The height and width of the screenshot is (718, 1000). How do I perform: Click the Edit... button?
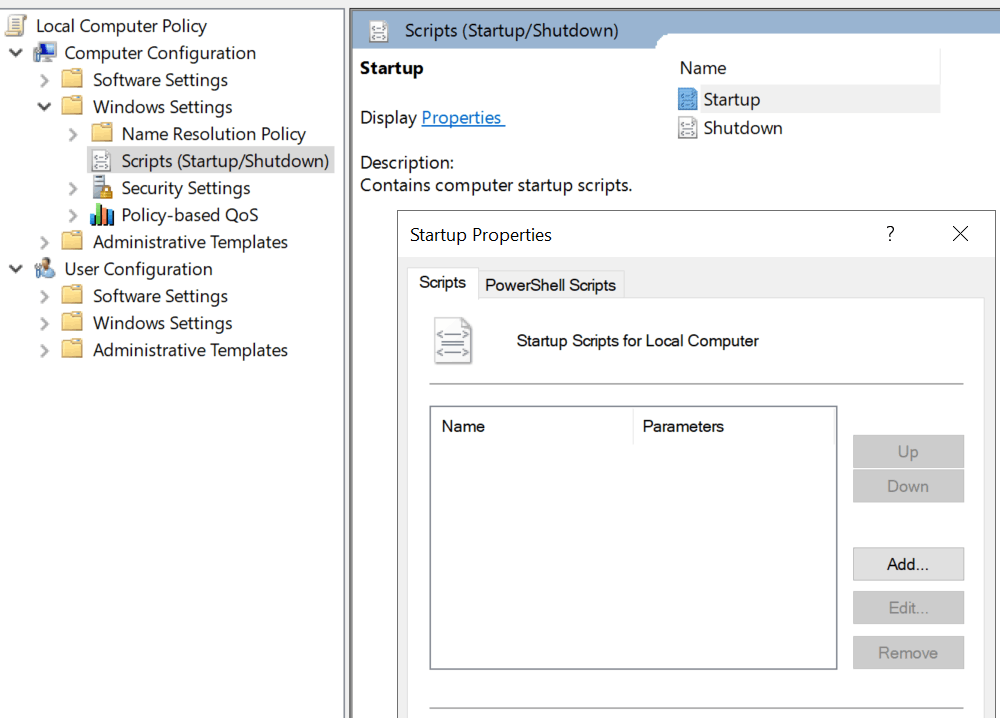(x=908, y=607)
